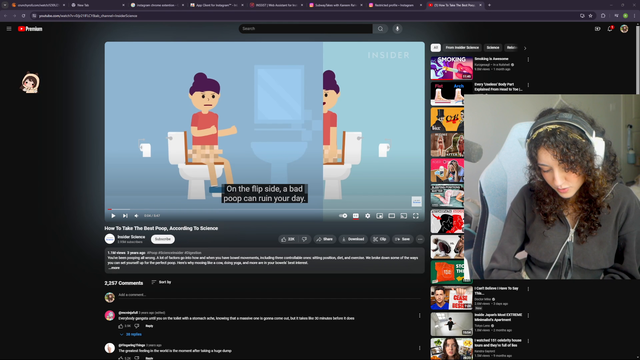
Task: Save the video to a playlist
Action: click(402, 239)
